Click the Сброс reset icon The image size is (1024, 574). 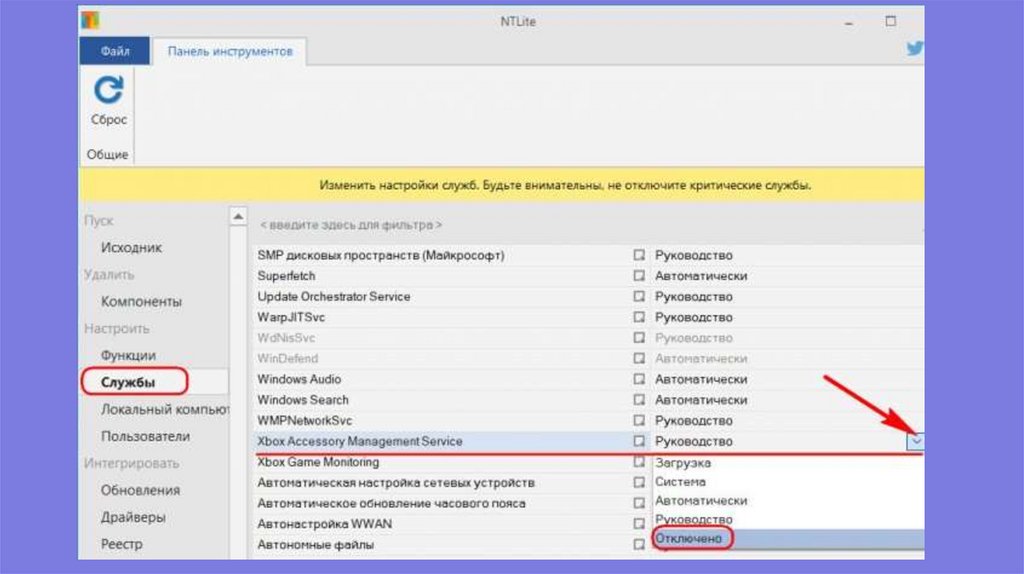click(x=108, y=90)
